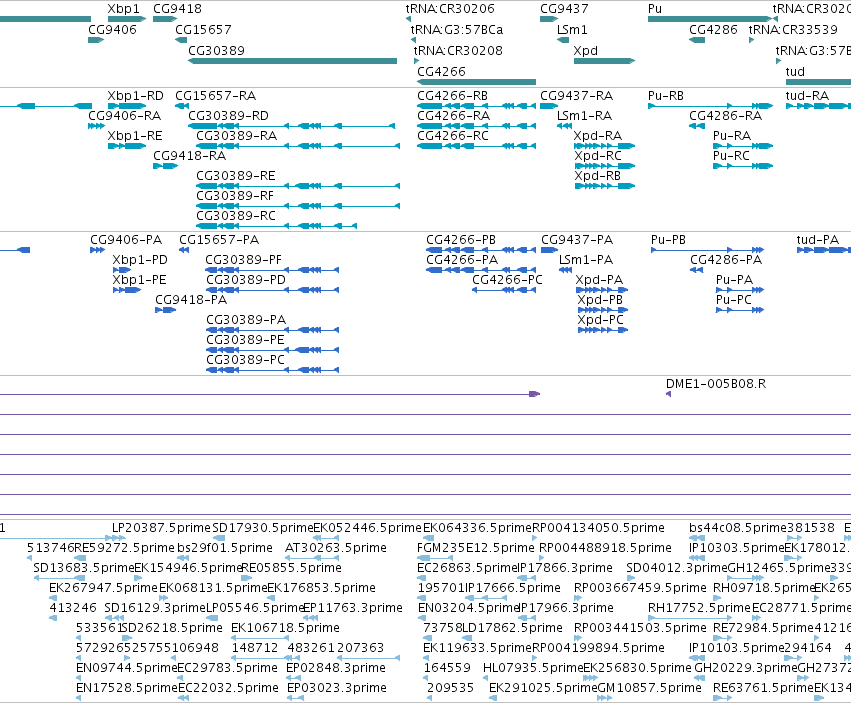
Task: Click the CG9406 gene label
Action: [x=112, y=29]
